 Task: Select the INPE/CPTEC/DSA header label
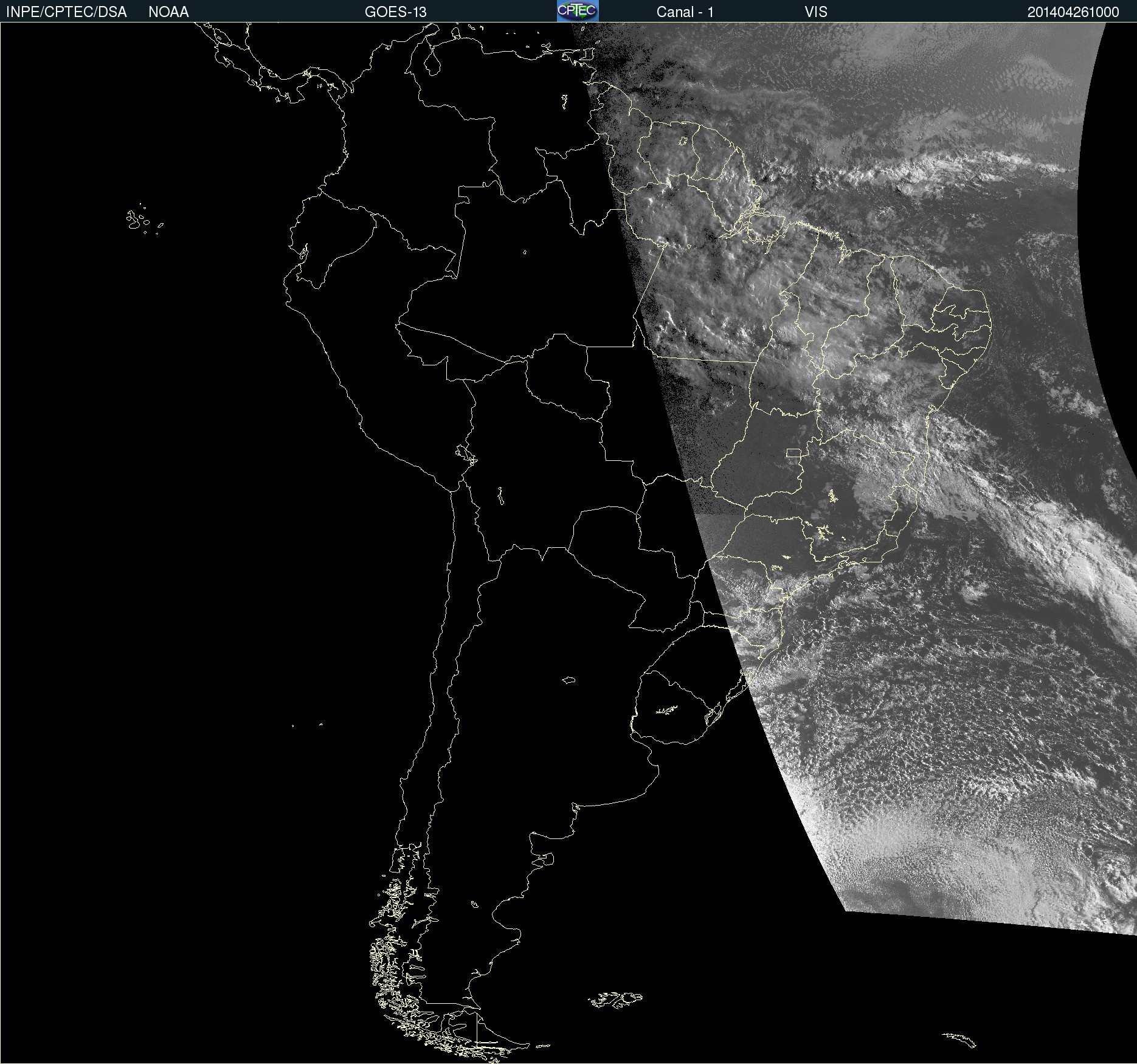(66, 12)
